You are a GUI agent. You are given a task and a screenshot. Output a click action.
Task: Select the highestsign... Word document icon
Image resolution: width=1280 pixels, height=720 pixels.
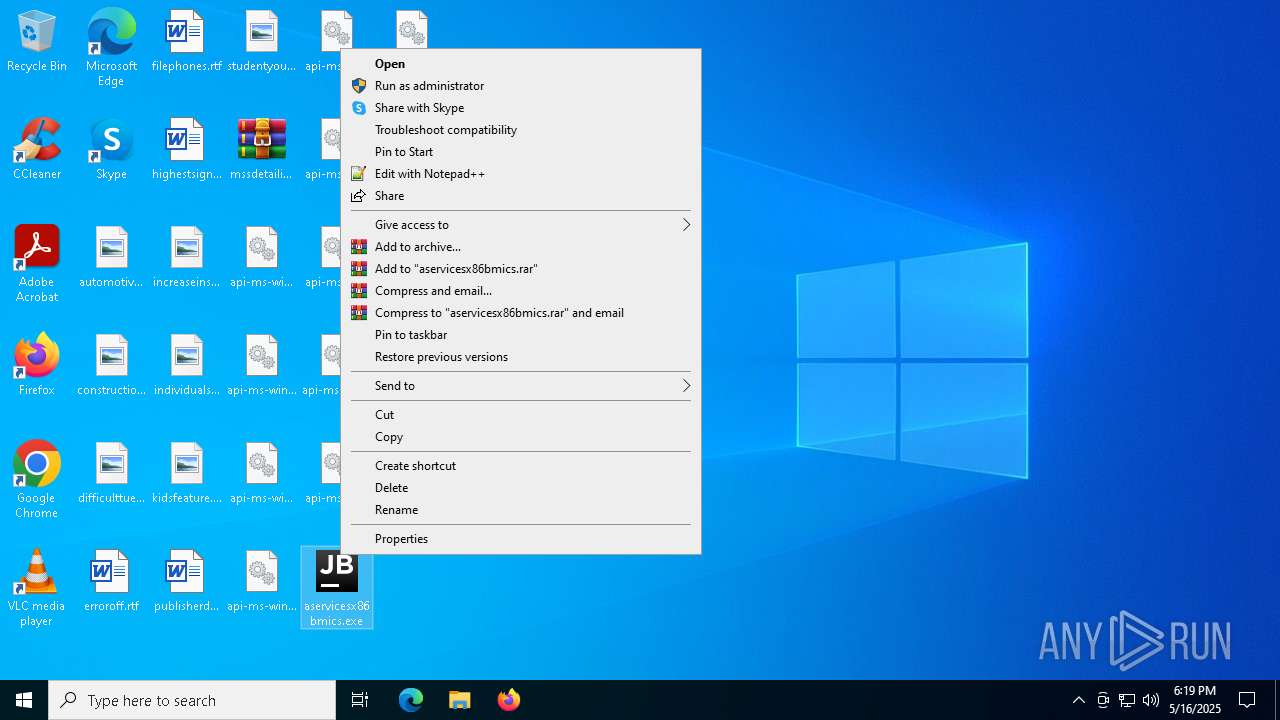pyautogui.click(x=187, y=150)
